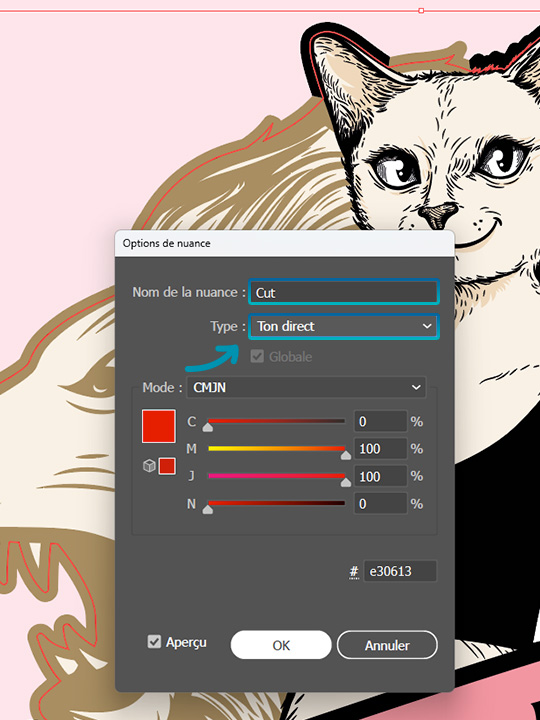This screenshot has height=720, width=540.
Task: Click the hex color # icon
Action: tap(354, 572)
